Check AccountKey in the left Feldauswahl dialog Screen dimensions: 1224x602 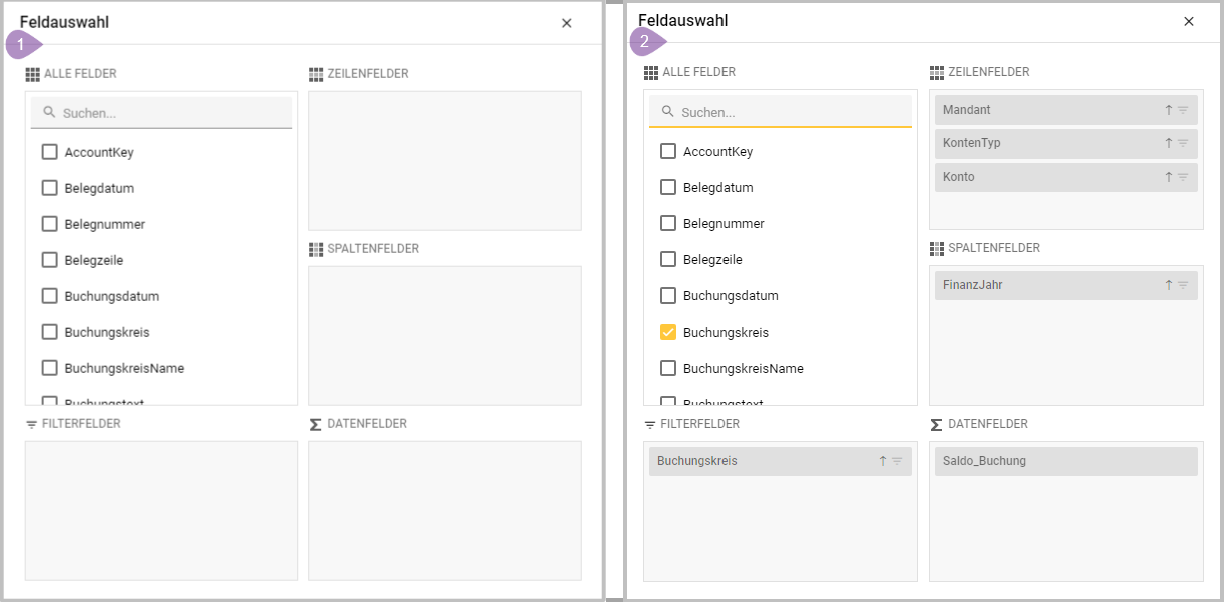pos(49,152)
